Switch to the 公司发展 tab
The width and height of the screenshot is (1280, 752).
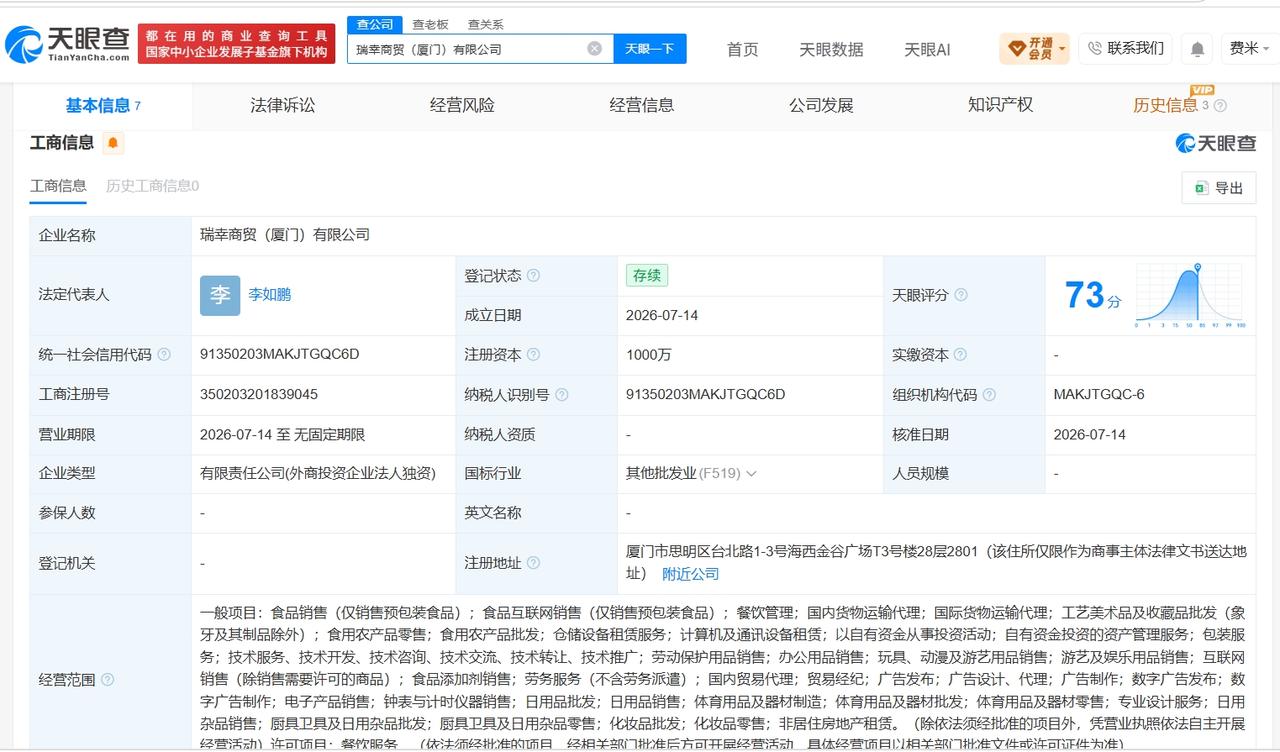[x=821, y=105]
